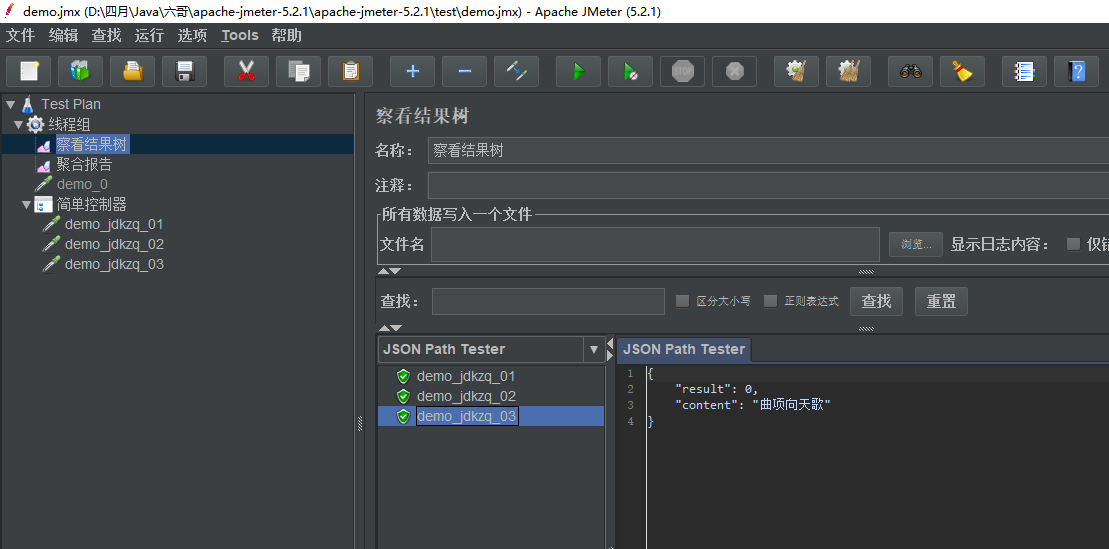Collapse the 线程组 tree node

[x=18, y=125]
